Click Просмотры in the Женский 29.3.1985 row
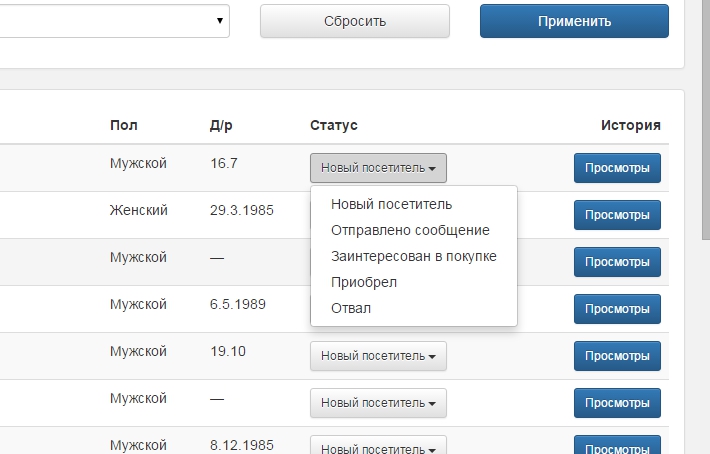Image resolution: width=710 pixels, height=454 pixels. [617, 215]
